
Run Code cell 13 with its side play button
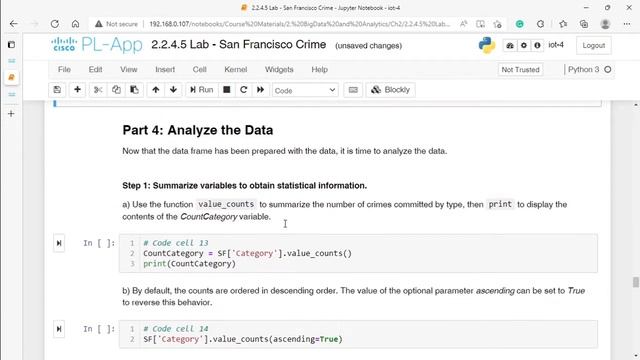[59, 243]
